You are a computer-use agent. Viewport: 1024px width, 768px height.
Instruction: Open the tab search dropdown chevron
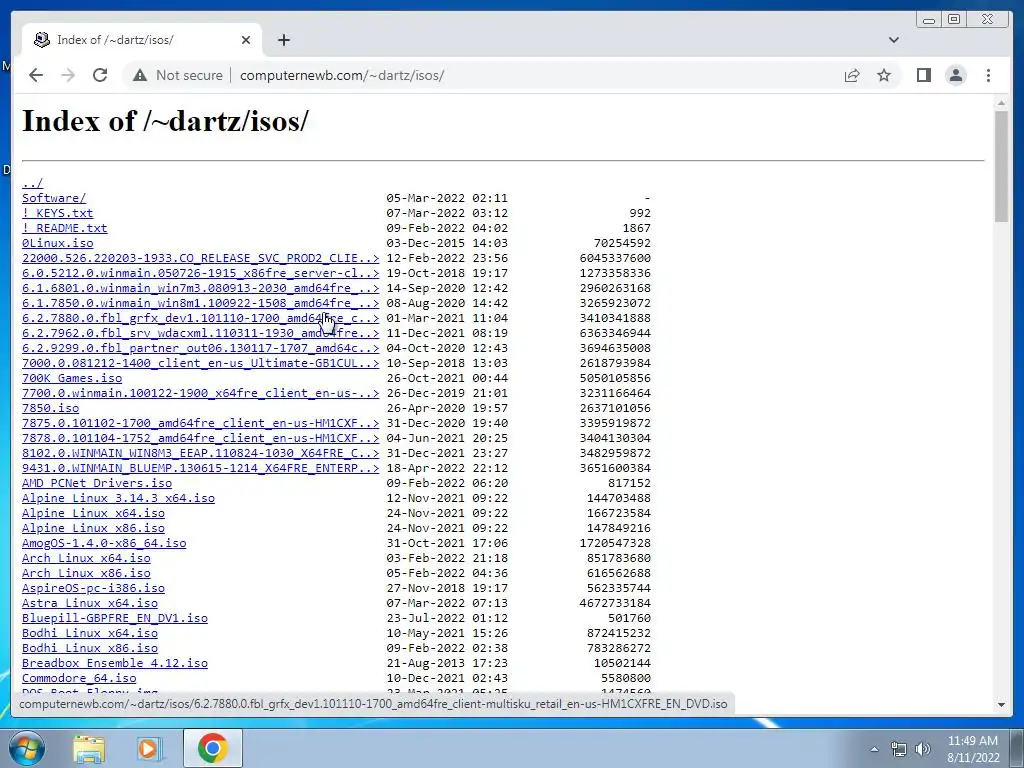[x=893, y=40]
